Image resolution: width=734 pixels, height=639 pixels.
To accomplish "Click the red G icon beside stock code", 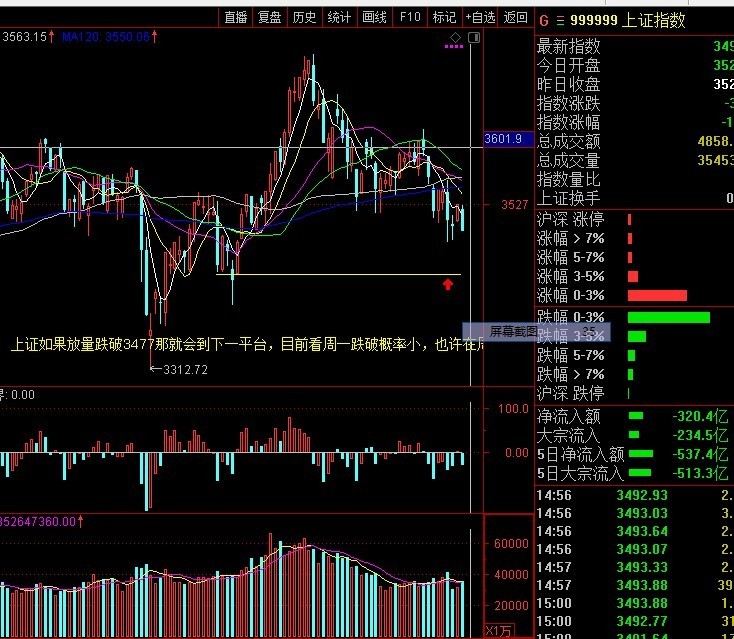I will point(544,20).
